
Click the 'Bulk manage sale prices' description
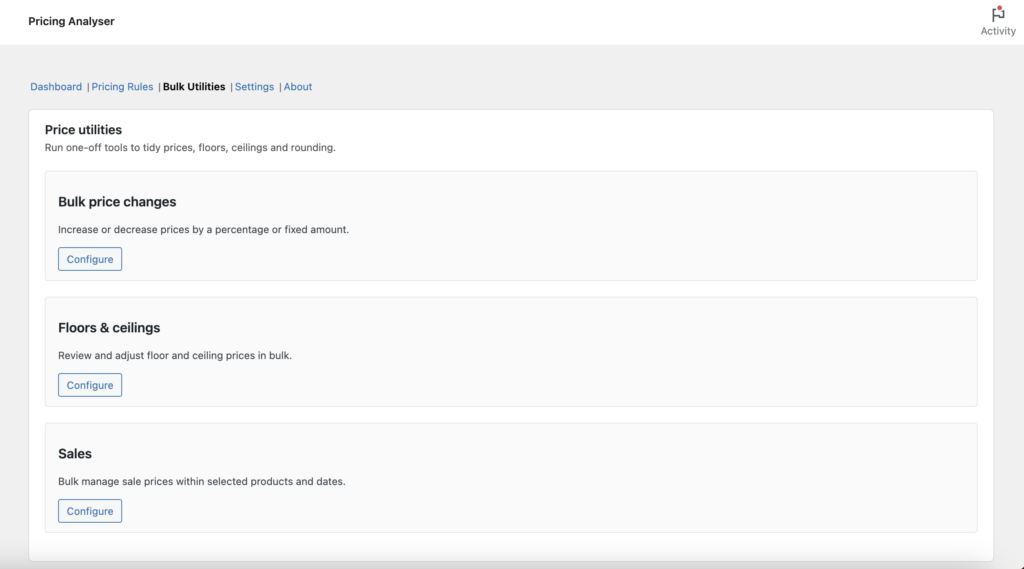tap(201, 481)
